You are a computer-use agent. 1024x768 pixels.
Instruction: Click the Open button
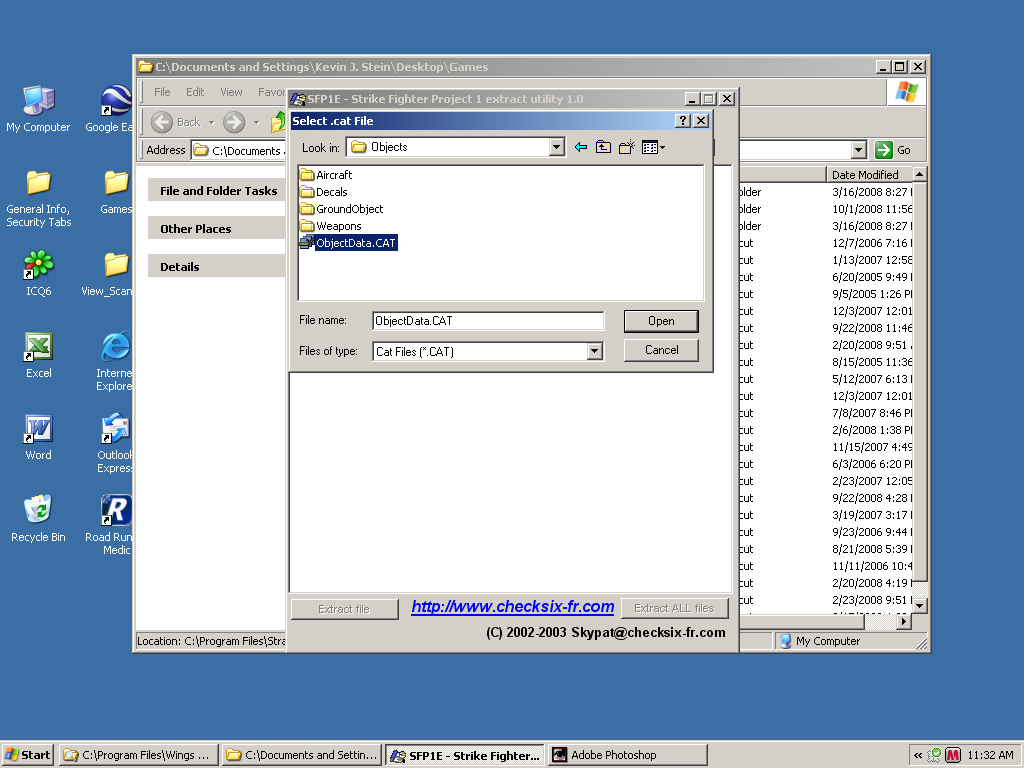[661, 321]
